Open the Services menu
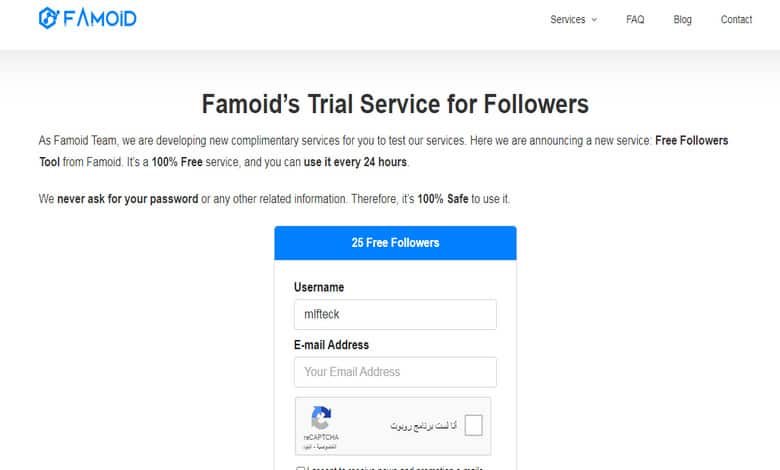Viewport: 780px width, 470px height. [x=568, y=20]
